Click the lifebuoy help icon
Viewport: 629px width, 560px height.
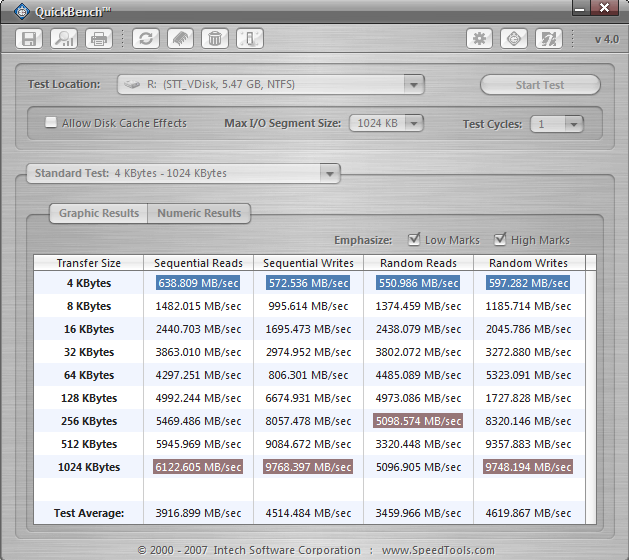pos(514,39)
